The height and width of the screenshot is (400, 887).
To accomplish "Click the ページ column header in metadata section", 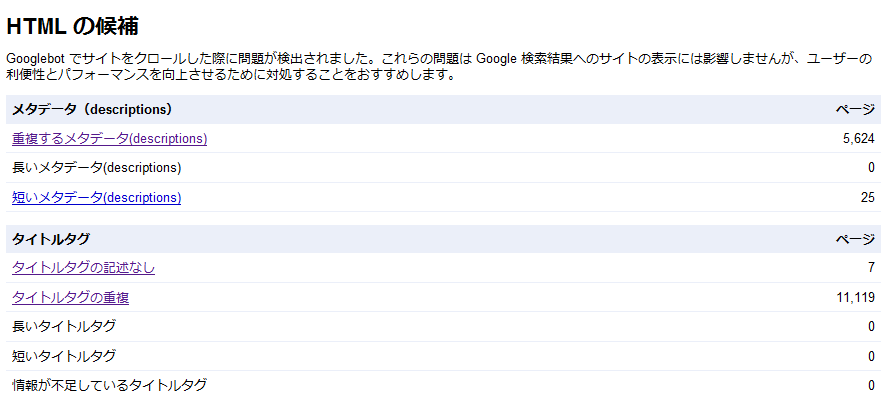I will click(855, 109).
